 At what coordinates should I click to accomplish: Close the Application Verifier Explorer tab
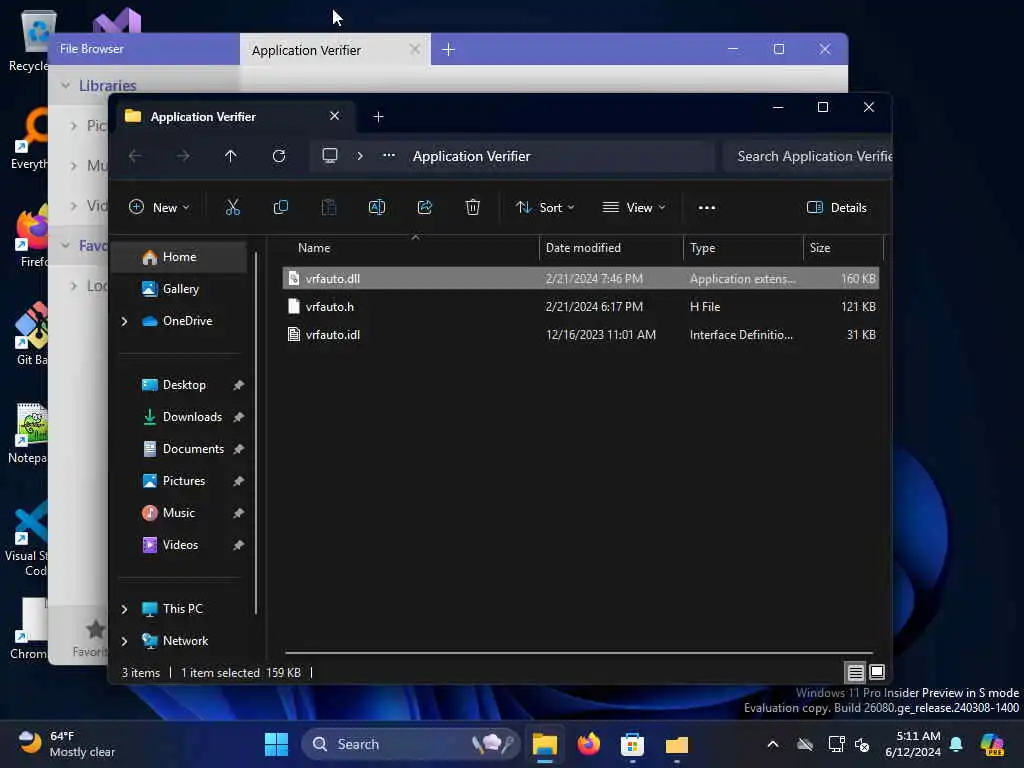pos(334,116)
